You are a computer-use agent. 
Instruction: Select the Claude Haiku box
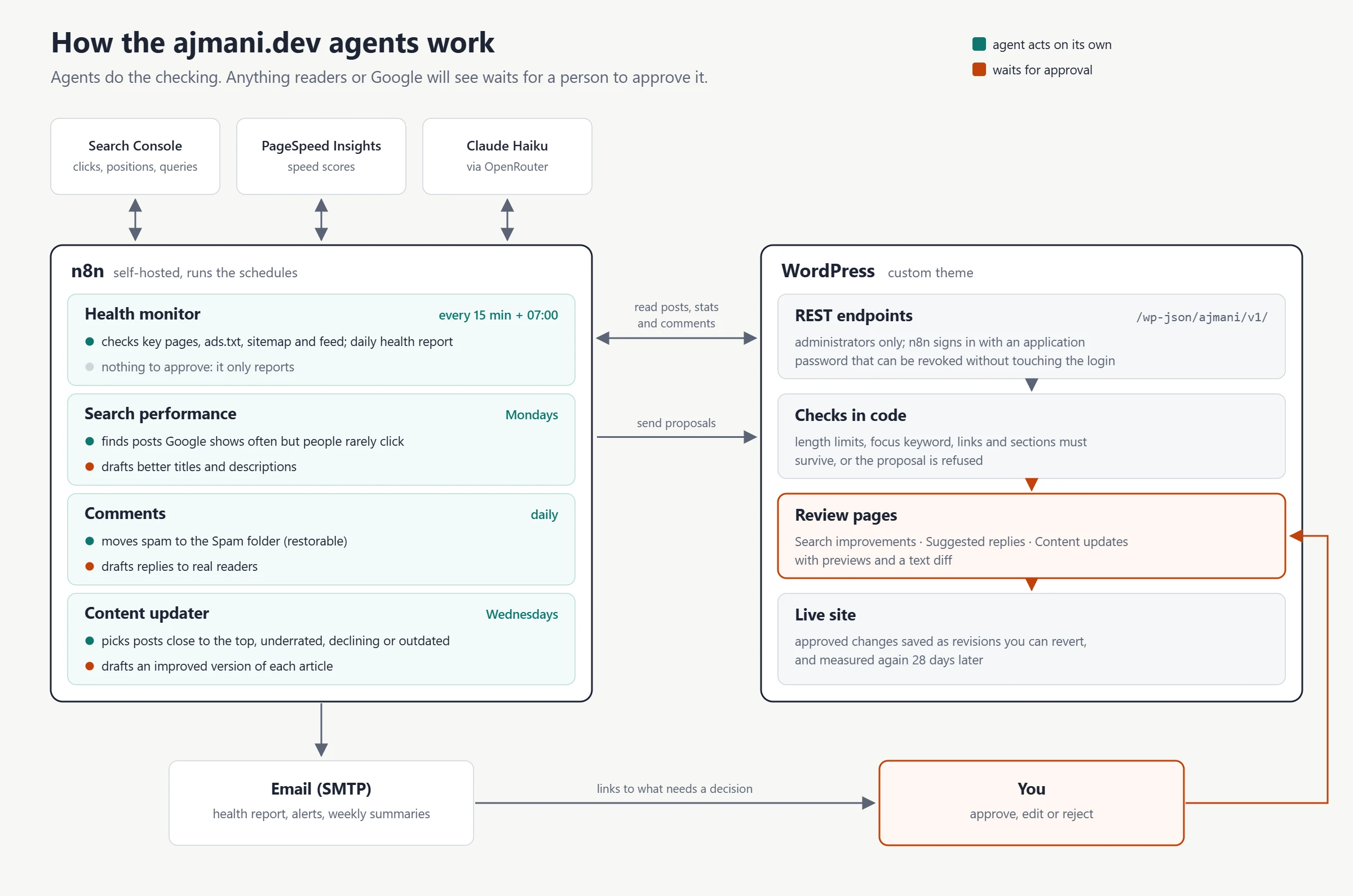pyautogui.click(x=507, y=156)
